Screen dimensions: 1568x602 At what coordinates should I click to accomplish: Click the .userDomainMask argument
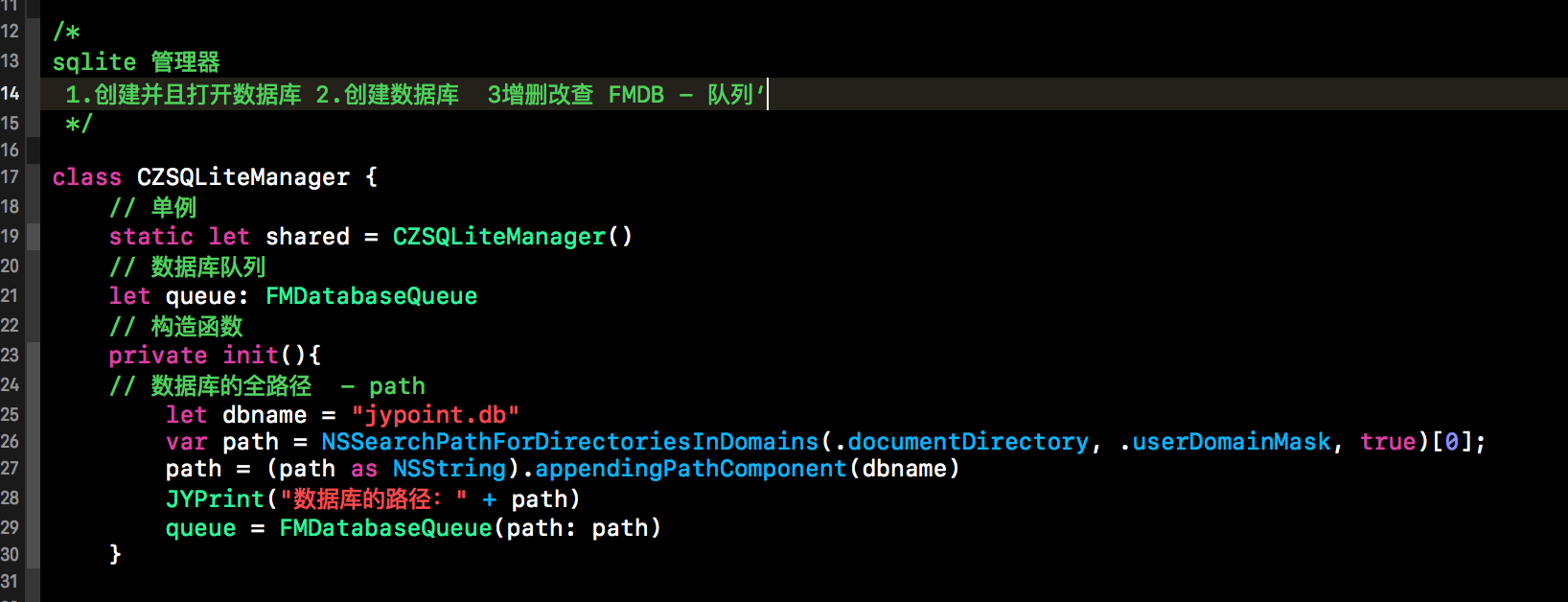click(x=1226, y=442)
